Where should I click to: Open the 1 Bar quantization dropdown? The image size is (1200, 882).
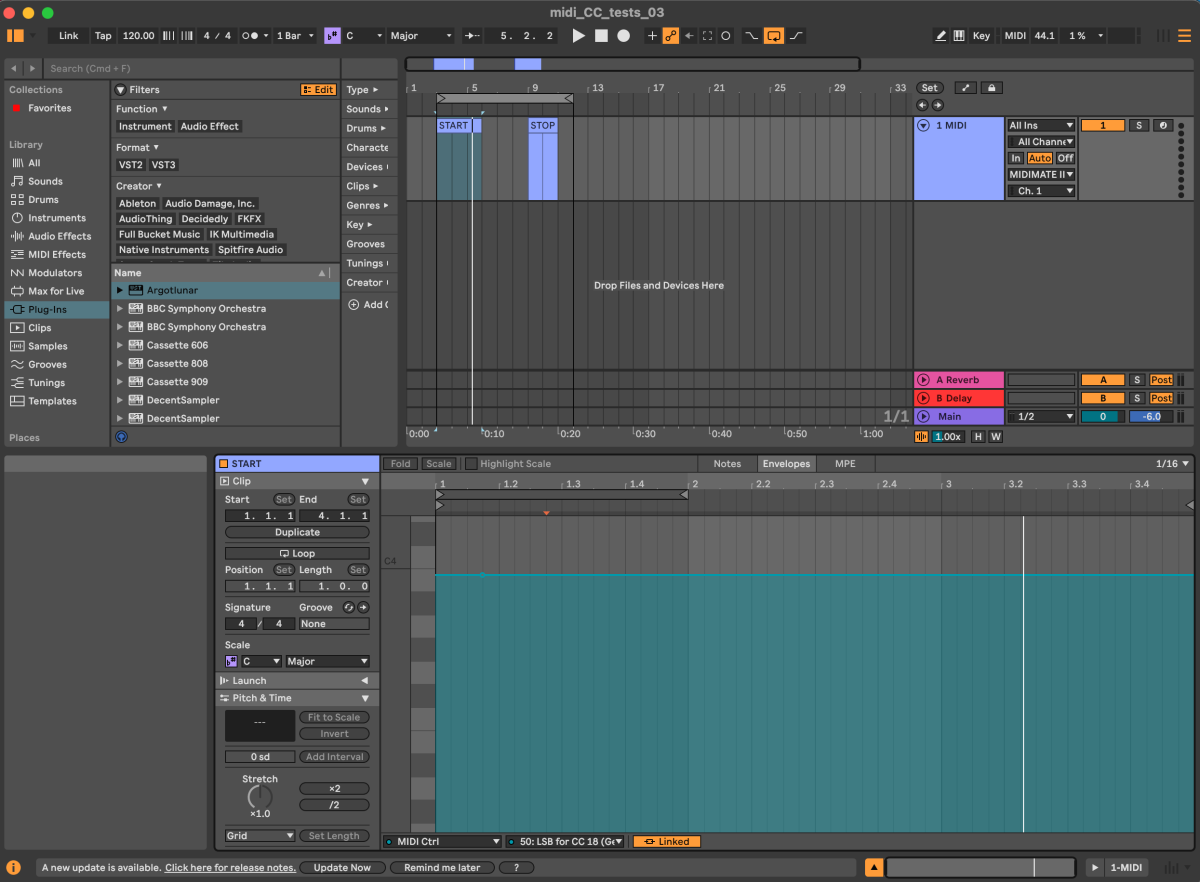click(295, 35)
